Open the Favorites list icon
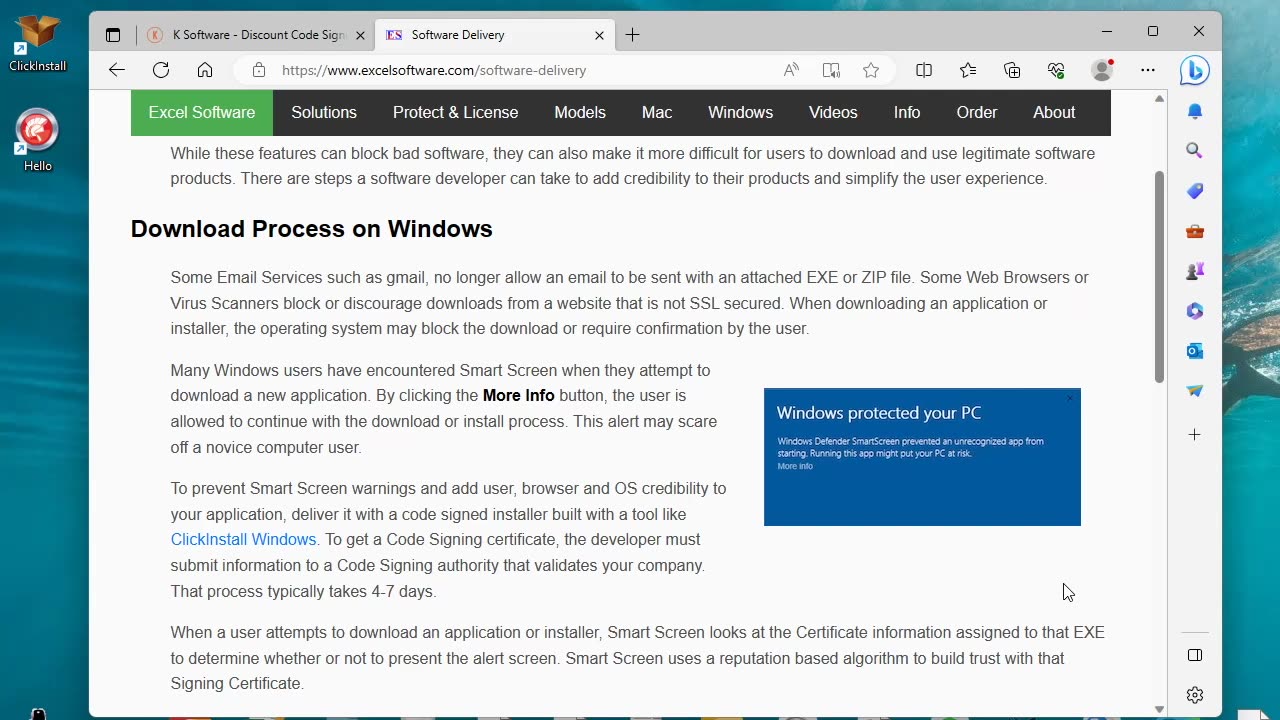The height and width of the screenshot is (720, 1280). click(968, 70)
